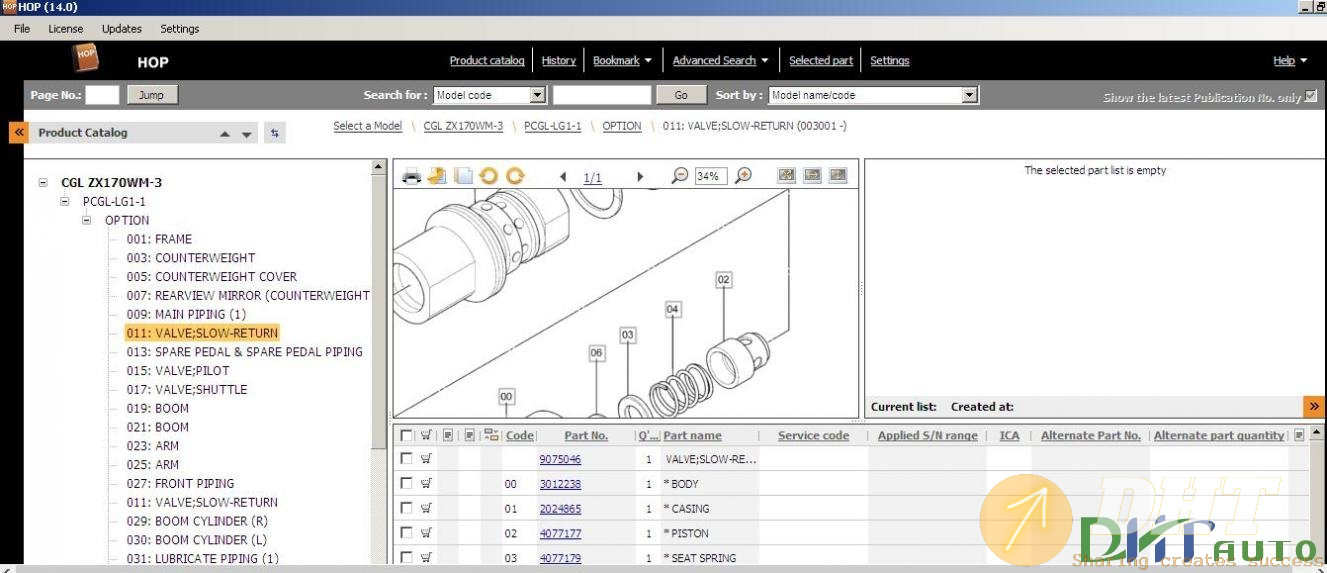
Task: Click the 34% zoom value field
Action: click(x=710, y=176)
